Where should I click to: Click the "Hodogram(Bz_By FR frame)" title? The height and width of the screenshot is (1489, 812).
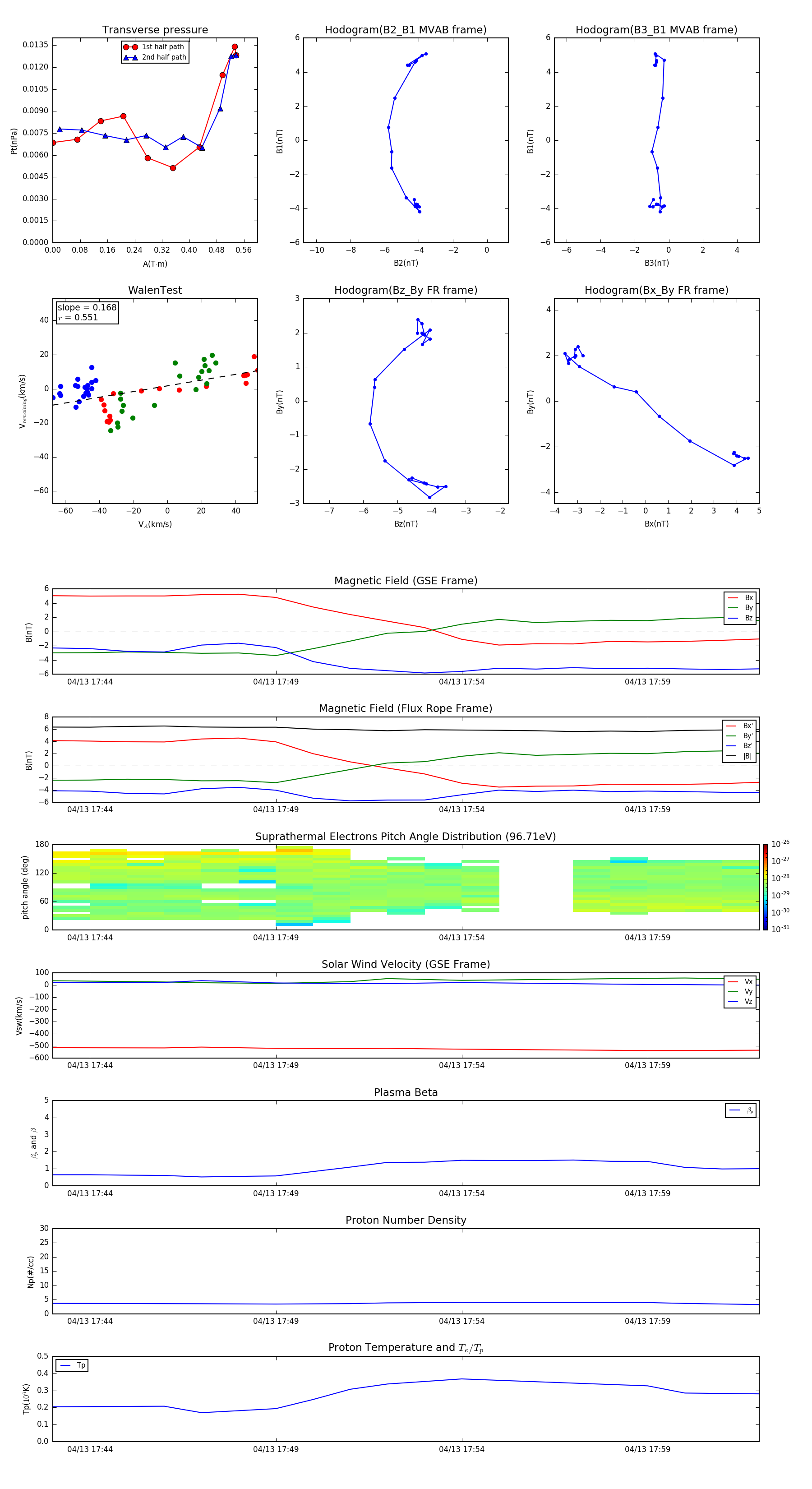(406, 290)
